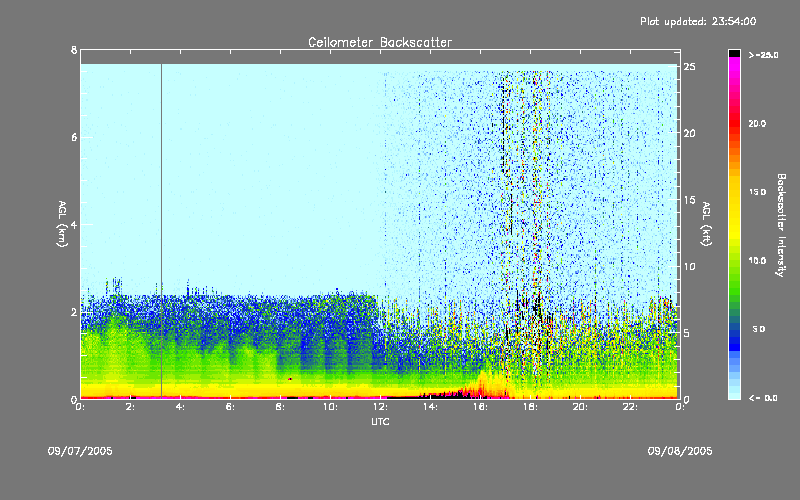The width and height of the screenshot is (800, 500).
Task: Click the start date '09/07/2005' label
Action: 80,451
